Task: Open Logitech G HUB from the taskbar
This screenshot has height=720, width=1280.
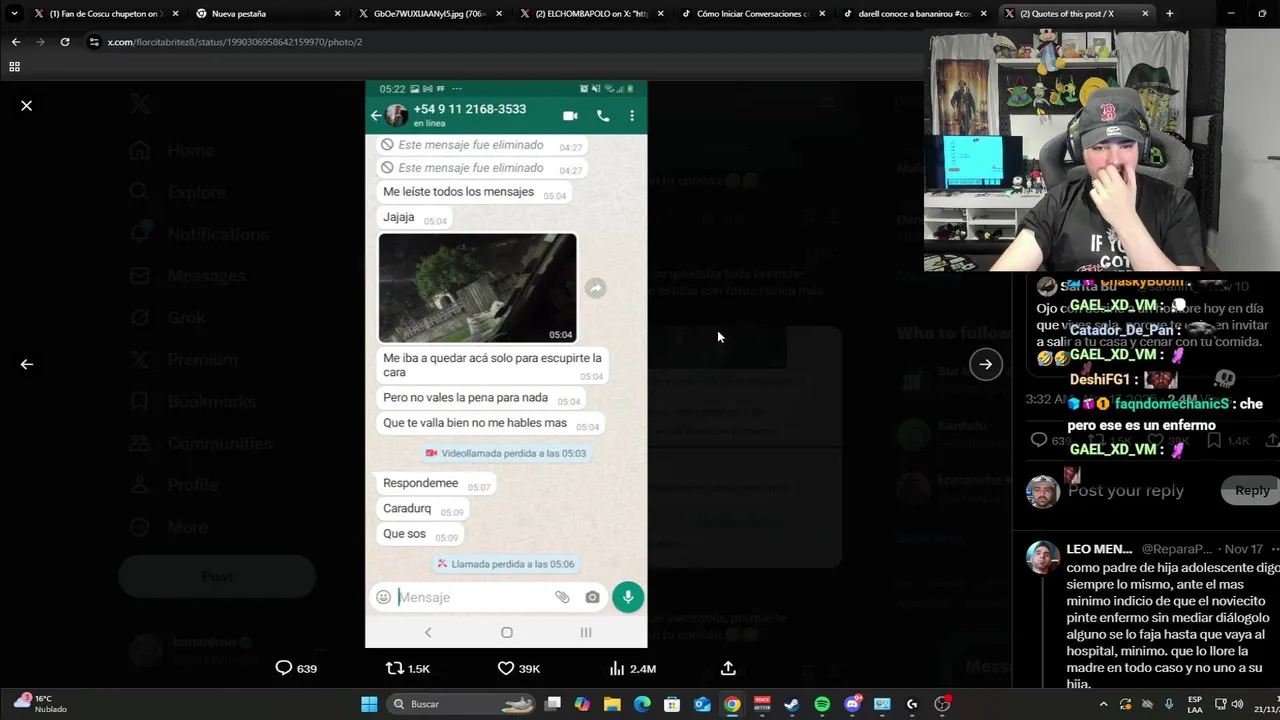Action: coord(912,704)
